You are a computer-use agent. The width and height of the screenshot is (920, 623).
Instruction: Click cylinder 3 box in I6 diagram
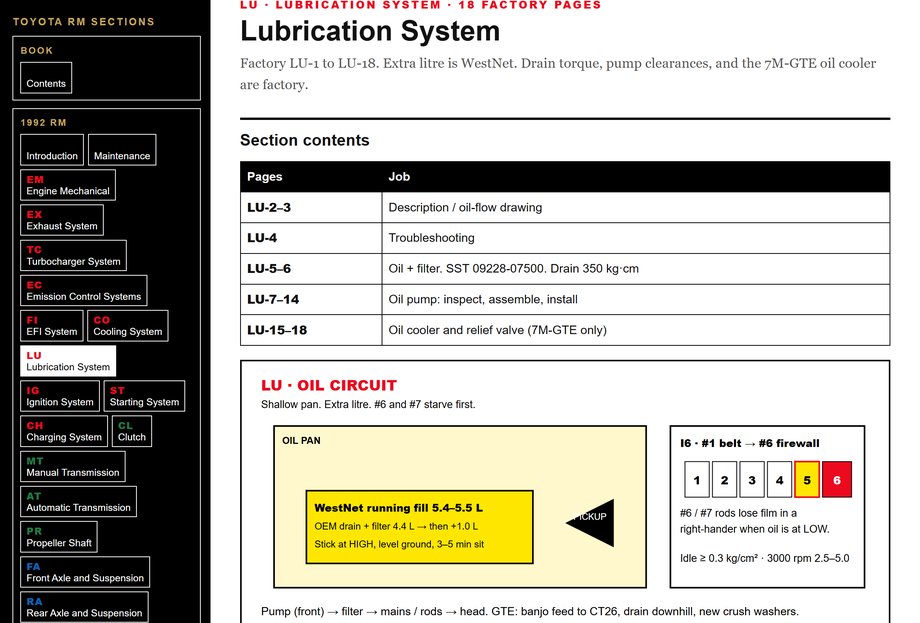752,480
